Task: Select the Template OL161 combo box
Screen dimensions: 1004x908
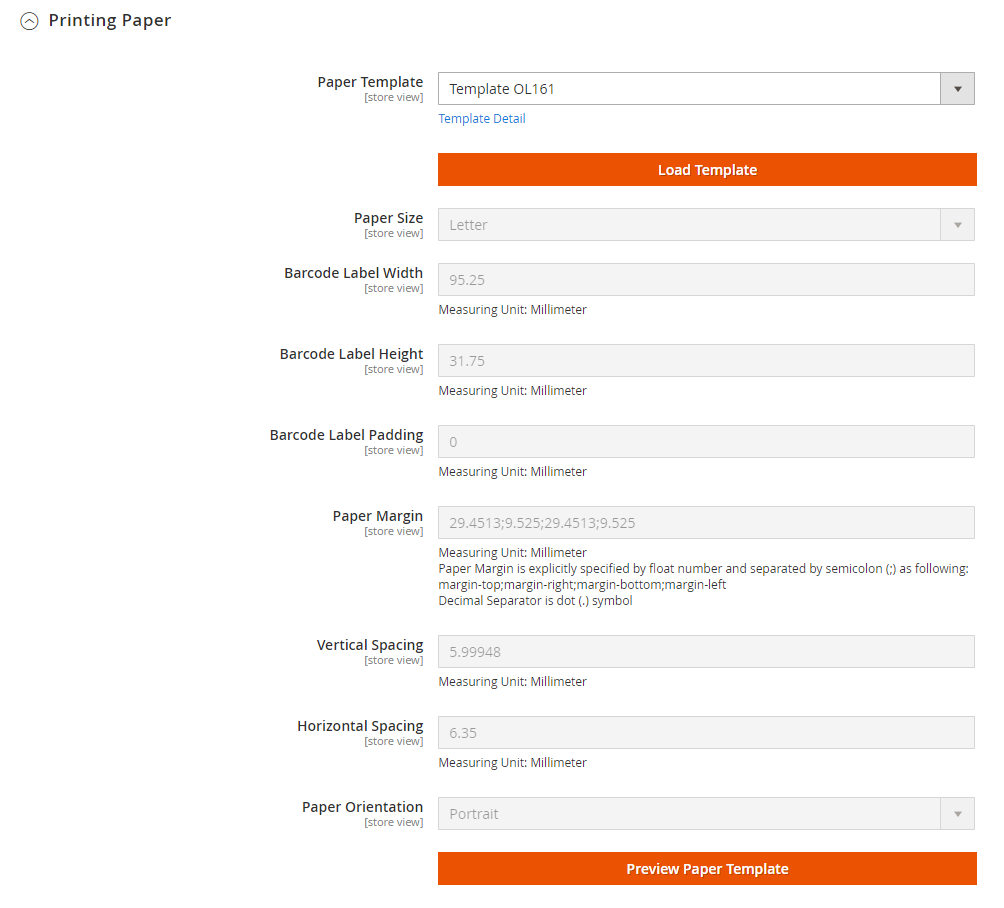Action: 690,89
